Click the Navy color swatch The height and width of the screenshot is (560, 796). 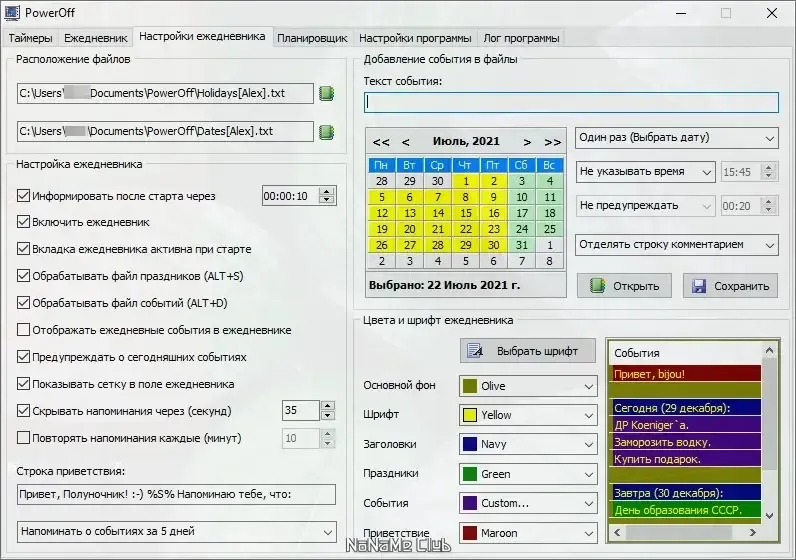click(470, 444)
